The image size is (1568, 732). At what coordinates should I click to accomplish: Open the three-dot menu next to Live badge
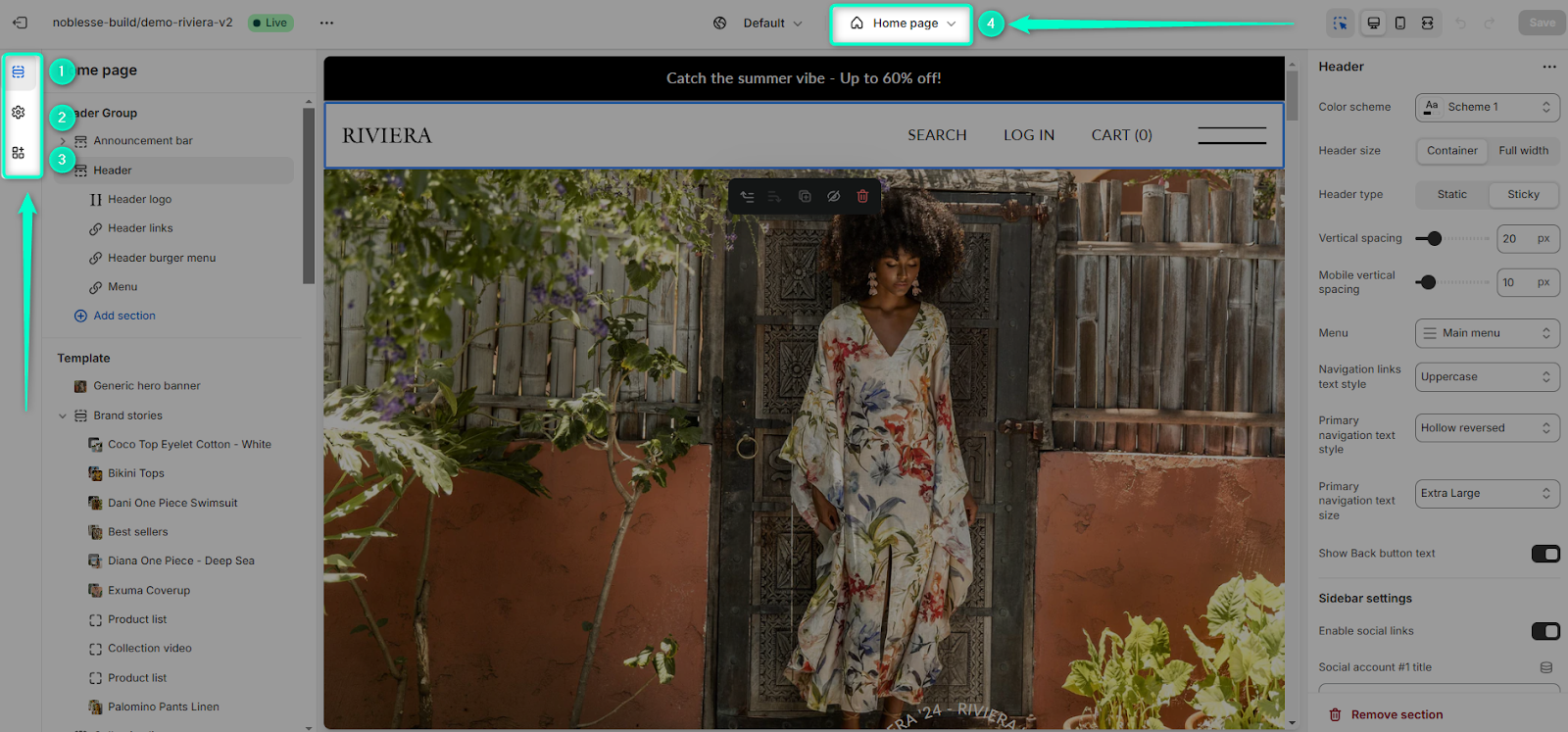[326, 23]
